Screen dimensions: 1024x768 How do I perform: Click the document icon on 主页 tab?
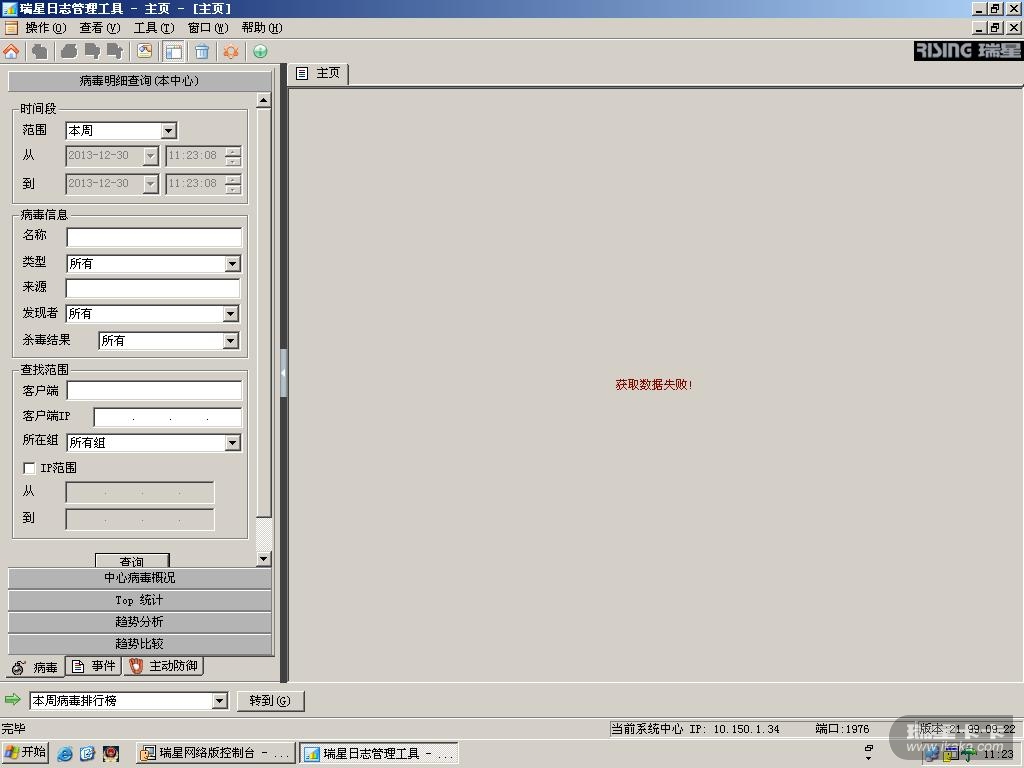(302, 73)
